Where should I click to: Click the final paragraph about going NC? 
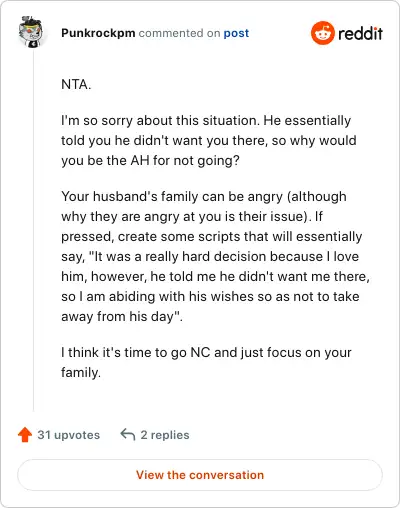206,362
